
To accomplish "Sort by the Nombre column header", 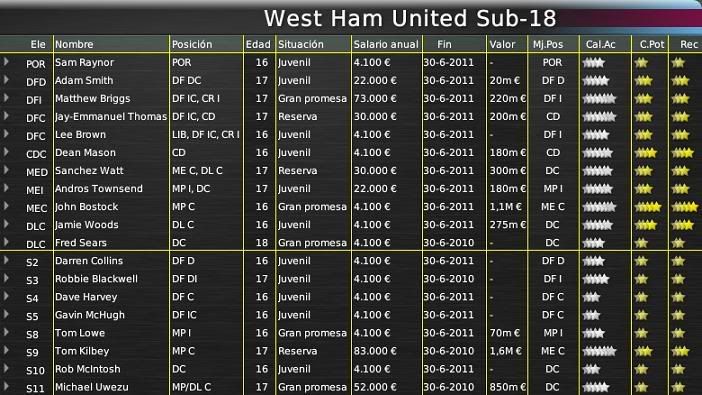I will click(x=74, y=44).
